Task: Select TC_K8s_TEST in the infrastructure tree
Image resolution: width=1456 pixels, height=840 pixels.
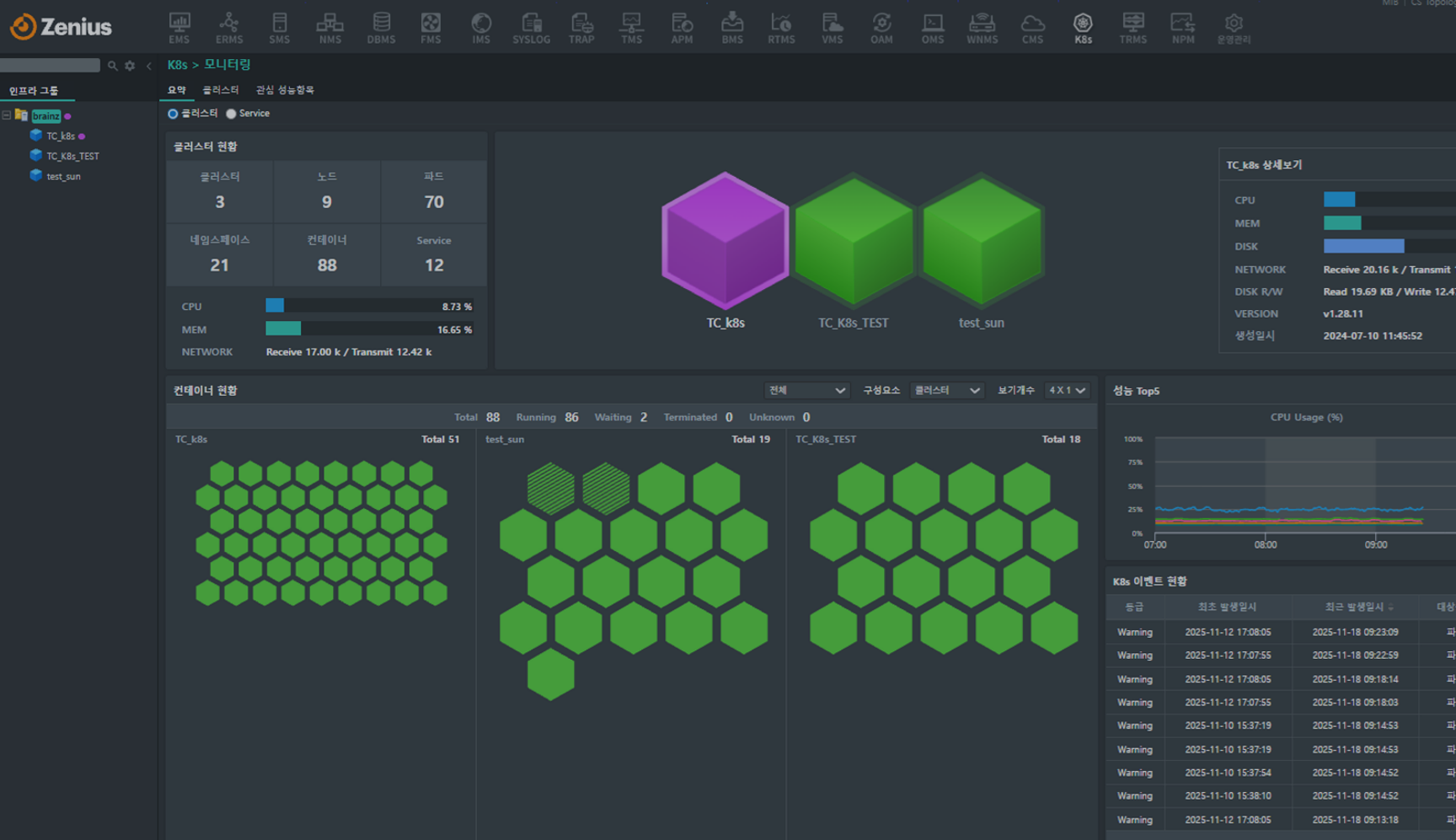Action: (x=72, y=157)
